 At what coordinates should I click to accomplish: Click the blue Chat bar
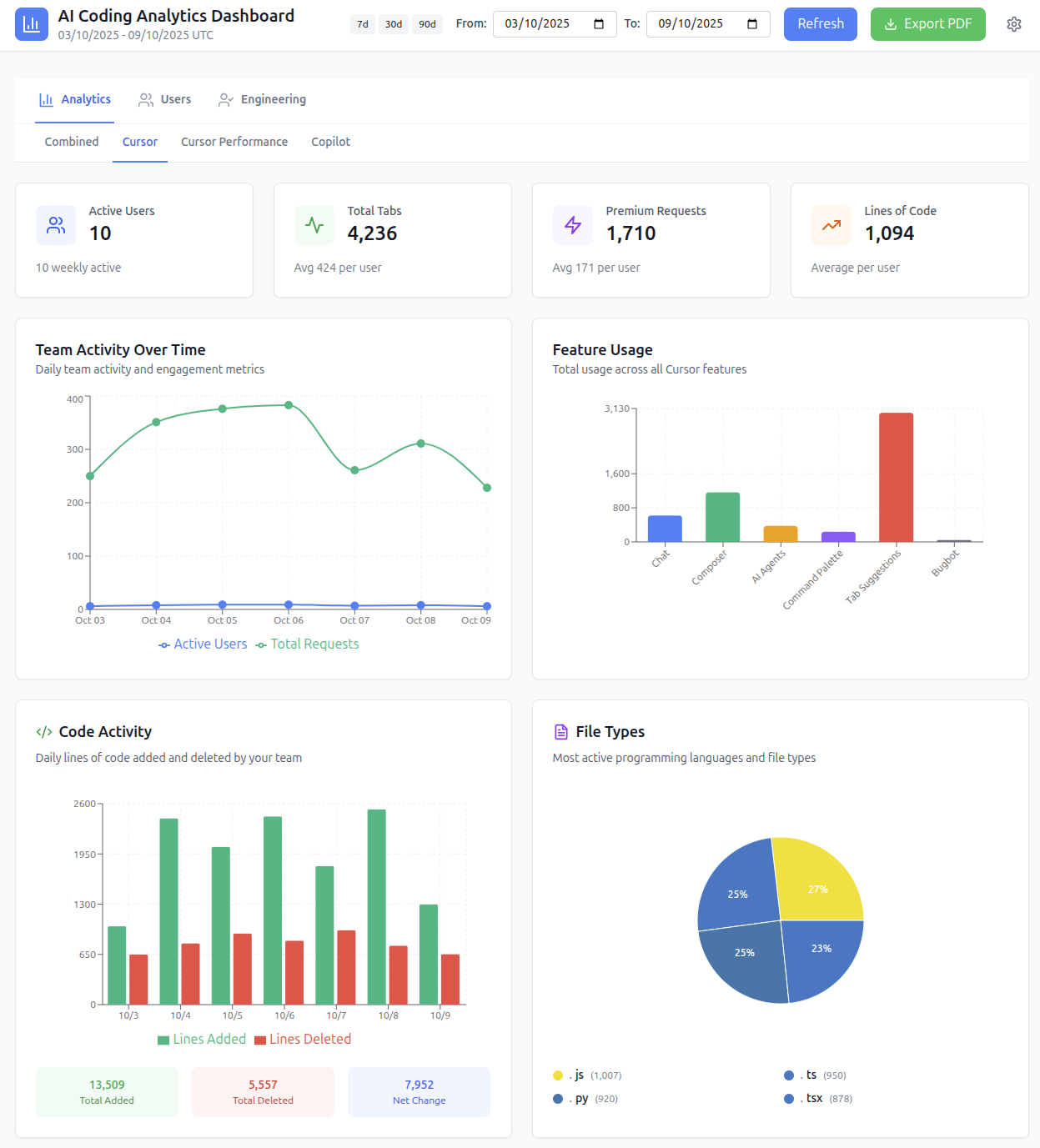coord(665,529)
